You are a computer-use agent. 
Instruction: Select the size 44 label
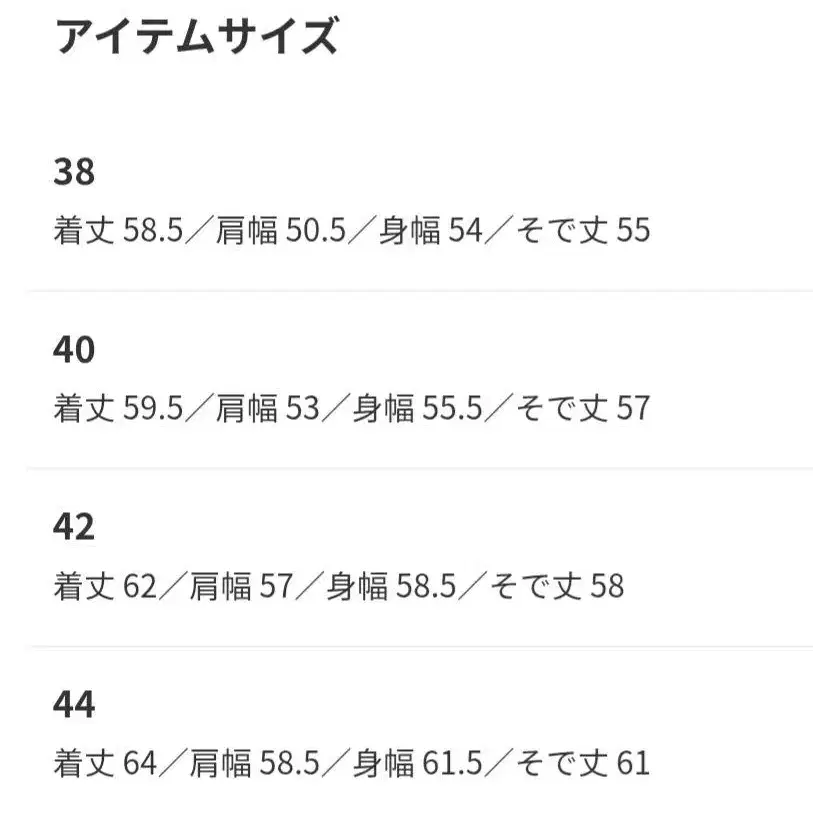(74, 705)
